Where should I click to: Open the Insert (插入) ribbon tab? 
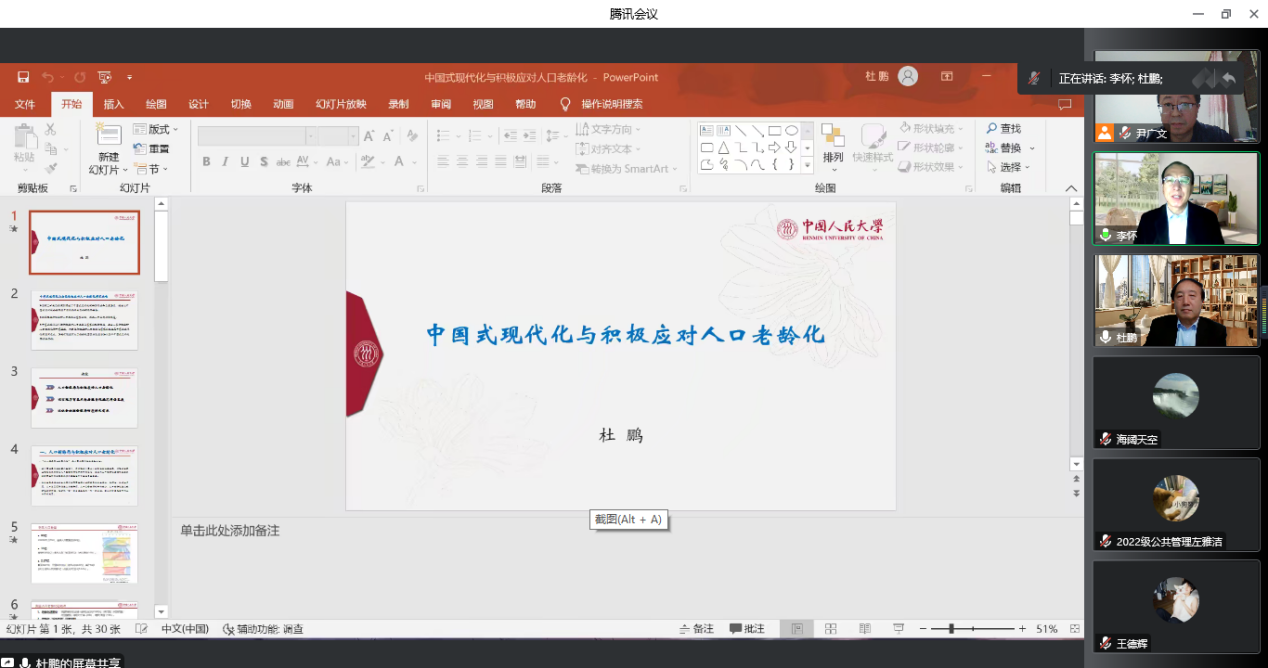point(114,104)
